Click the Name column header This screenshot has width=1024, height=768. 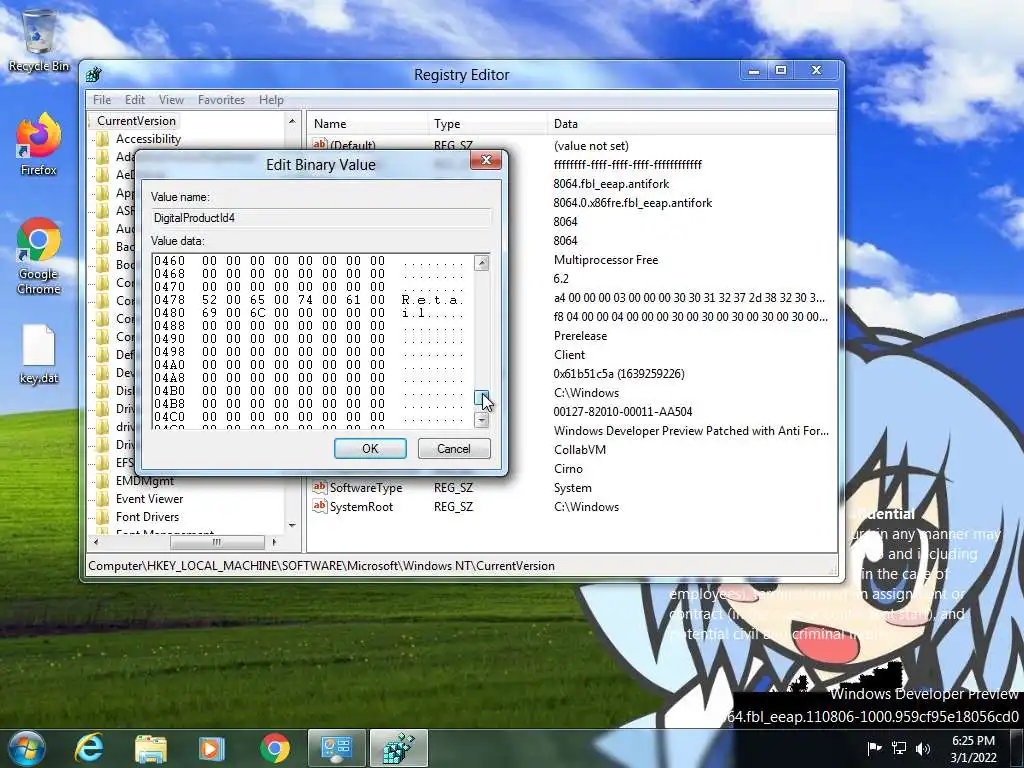(x=368, y=123)
